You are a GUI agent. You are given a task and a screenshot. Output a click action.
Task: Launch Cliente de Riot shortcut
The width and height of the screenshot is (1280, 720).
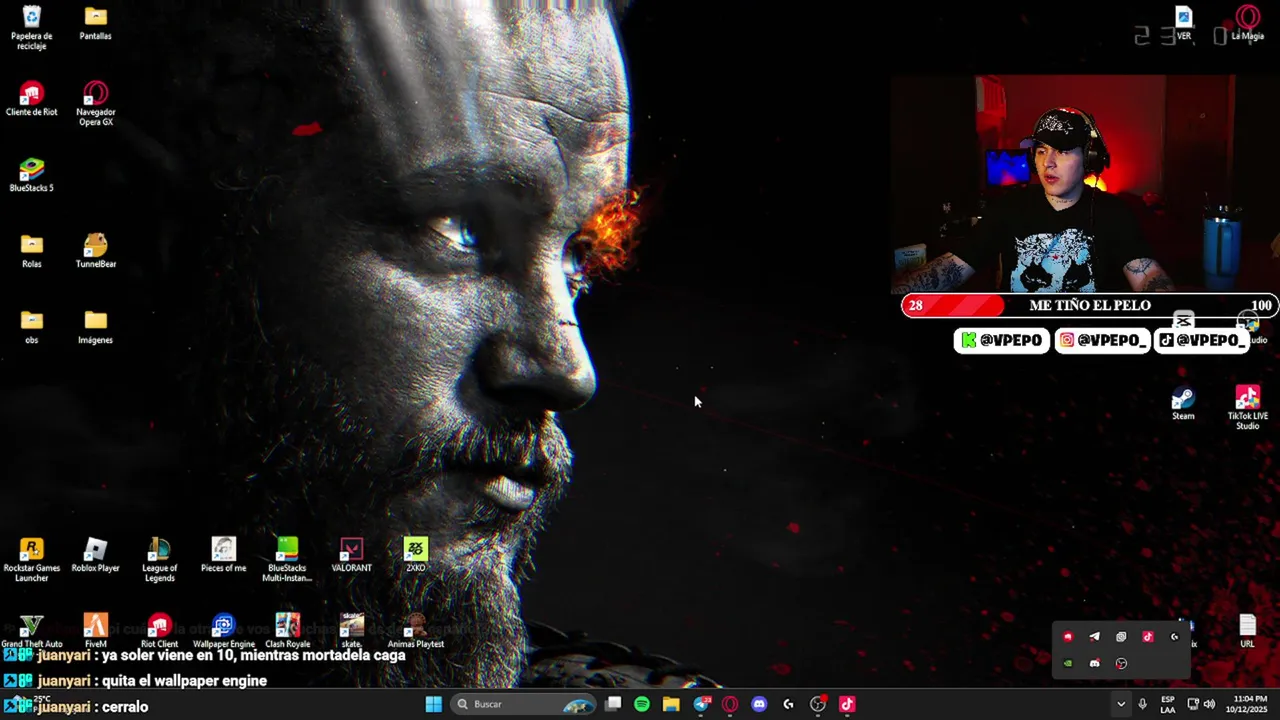(x=31, y=99)
